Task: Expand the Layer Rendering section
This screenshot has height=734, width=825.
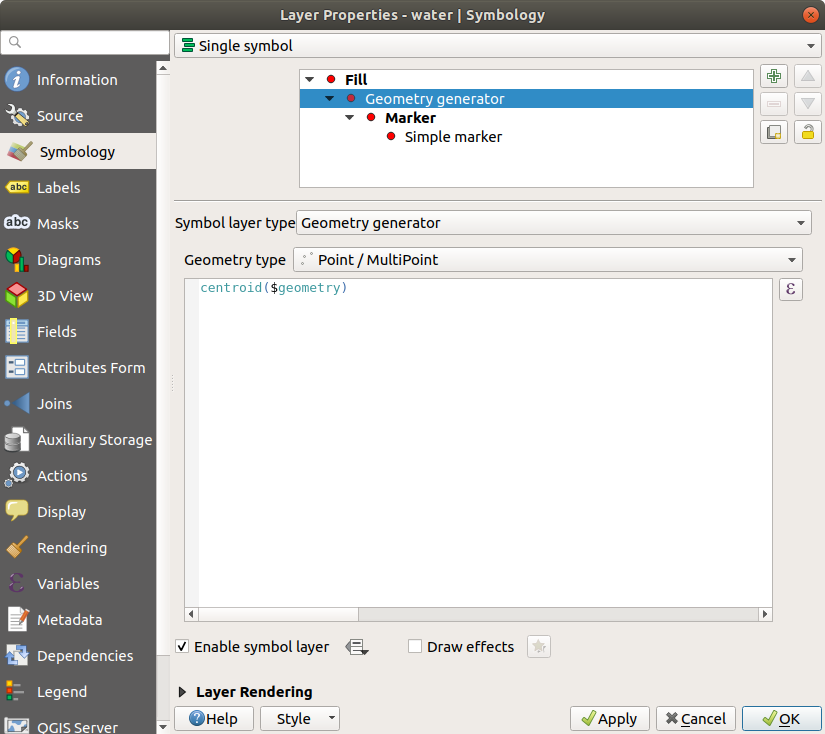Action: coord(183,692)
